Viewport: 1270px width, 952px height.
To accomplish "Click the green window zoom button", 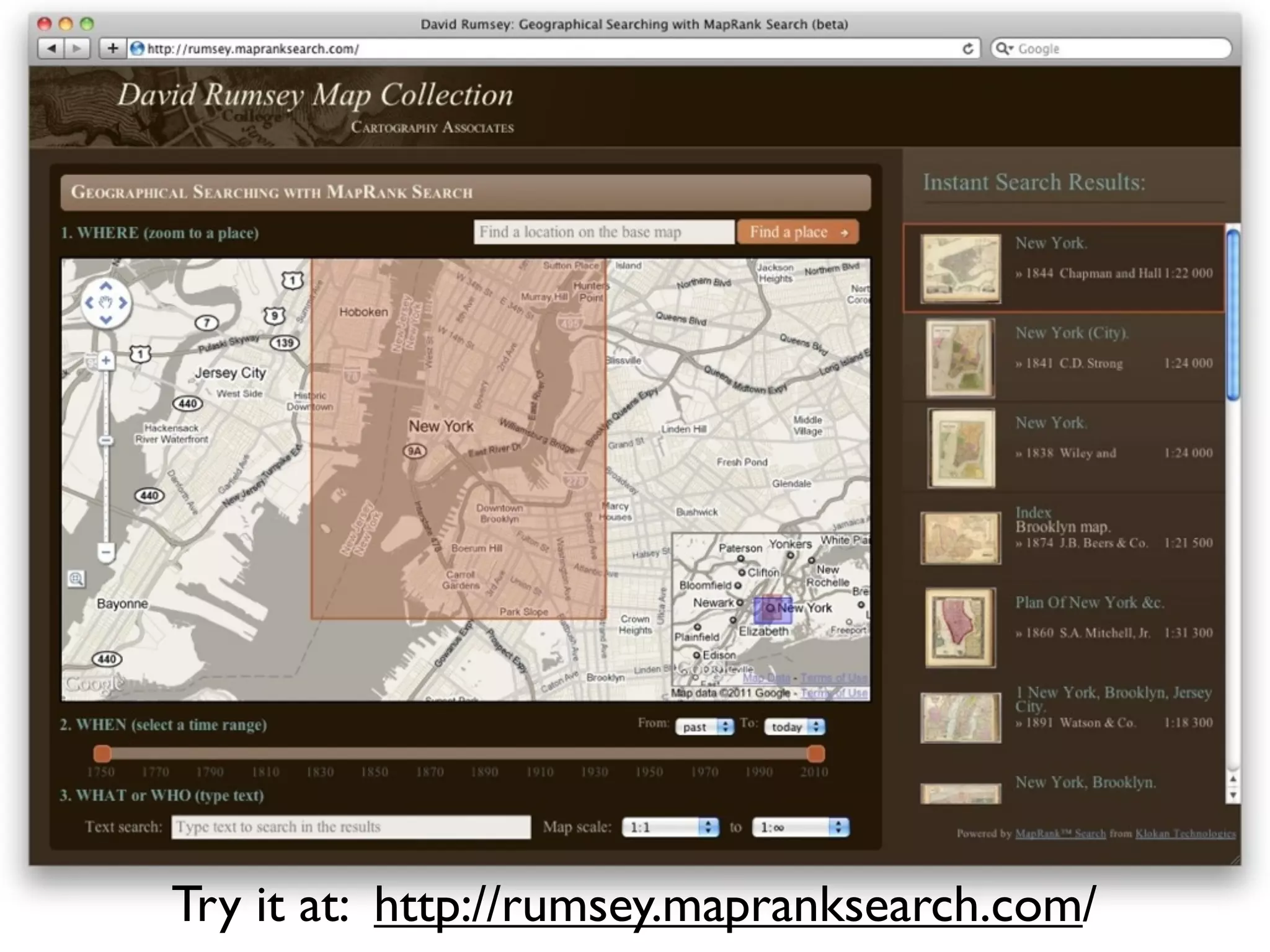I will point(87,24).
